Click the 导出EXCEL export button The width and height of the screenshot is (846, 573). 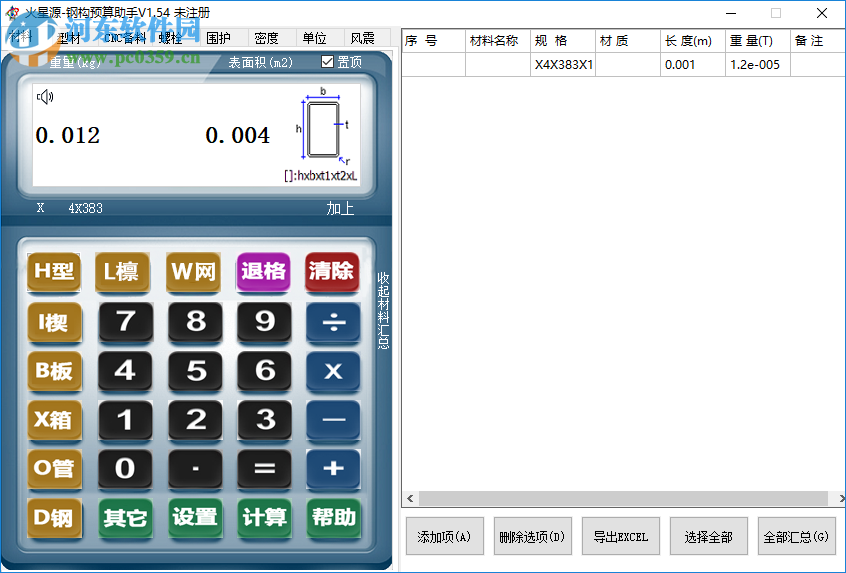coord(620,536)
